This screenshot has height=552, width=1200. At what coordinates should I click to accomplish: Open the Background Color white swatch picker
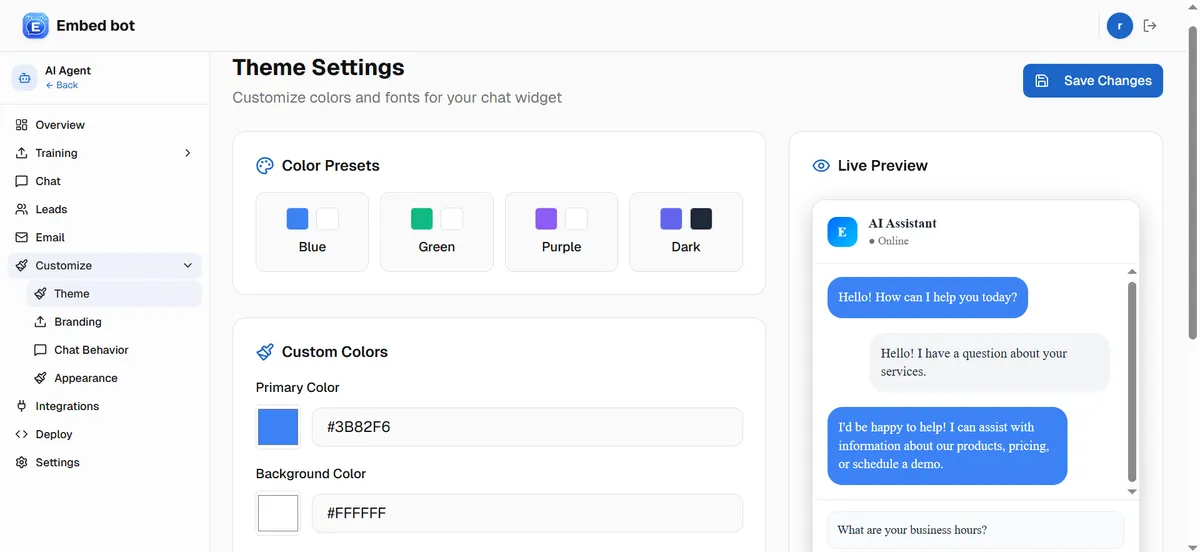coord(278,513)
